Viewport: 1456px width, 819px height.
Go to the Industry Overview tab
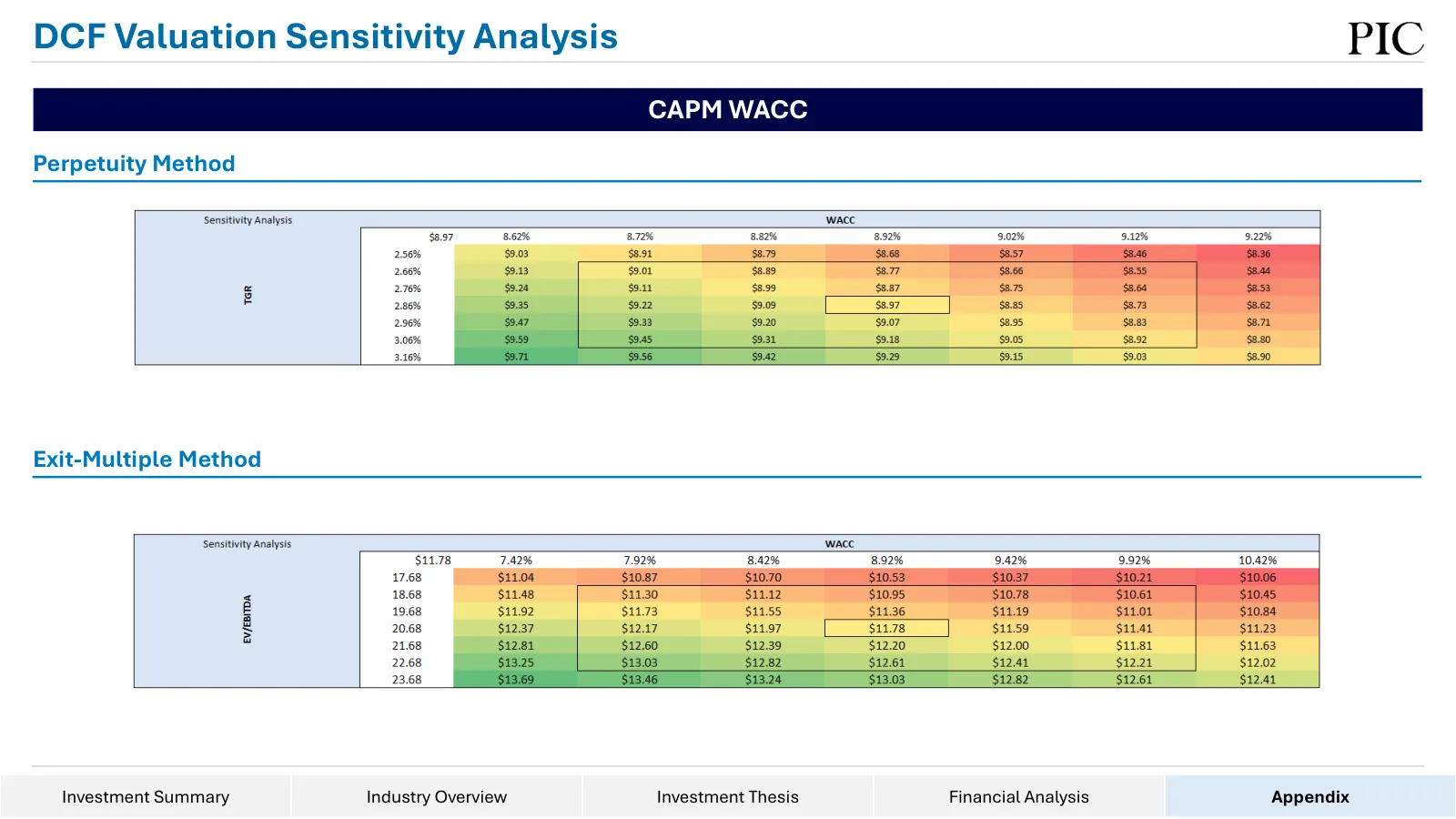pos(437,796)
